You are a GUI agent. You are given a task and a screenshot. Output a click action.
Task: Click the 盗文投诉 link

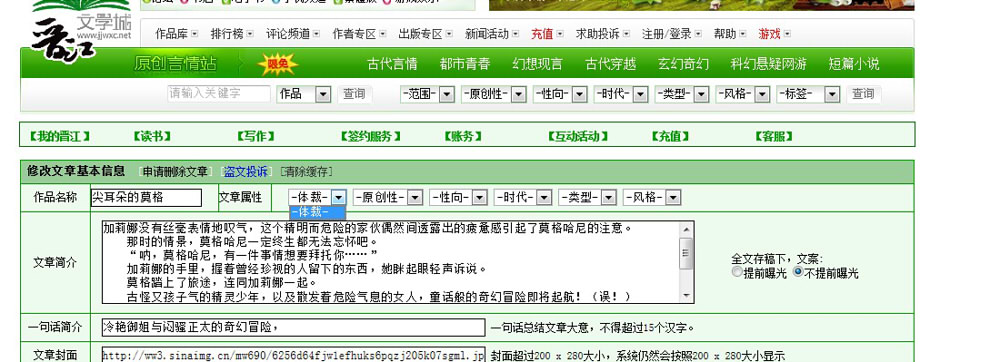(246, 171)
